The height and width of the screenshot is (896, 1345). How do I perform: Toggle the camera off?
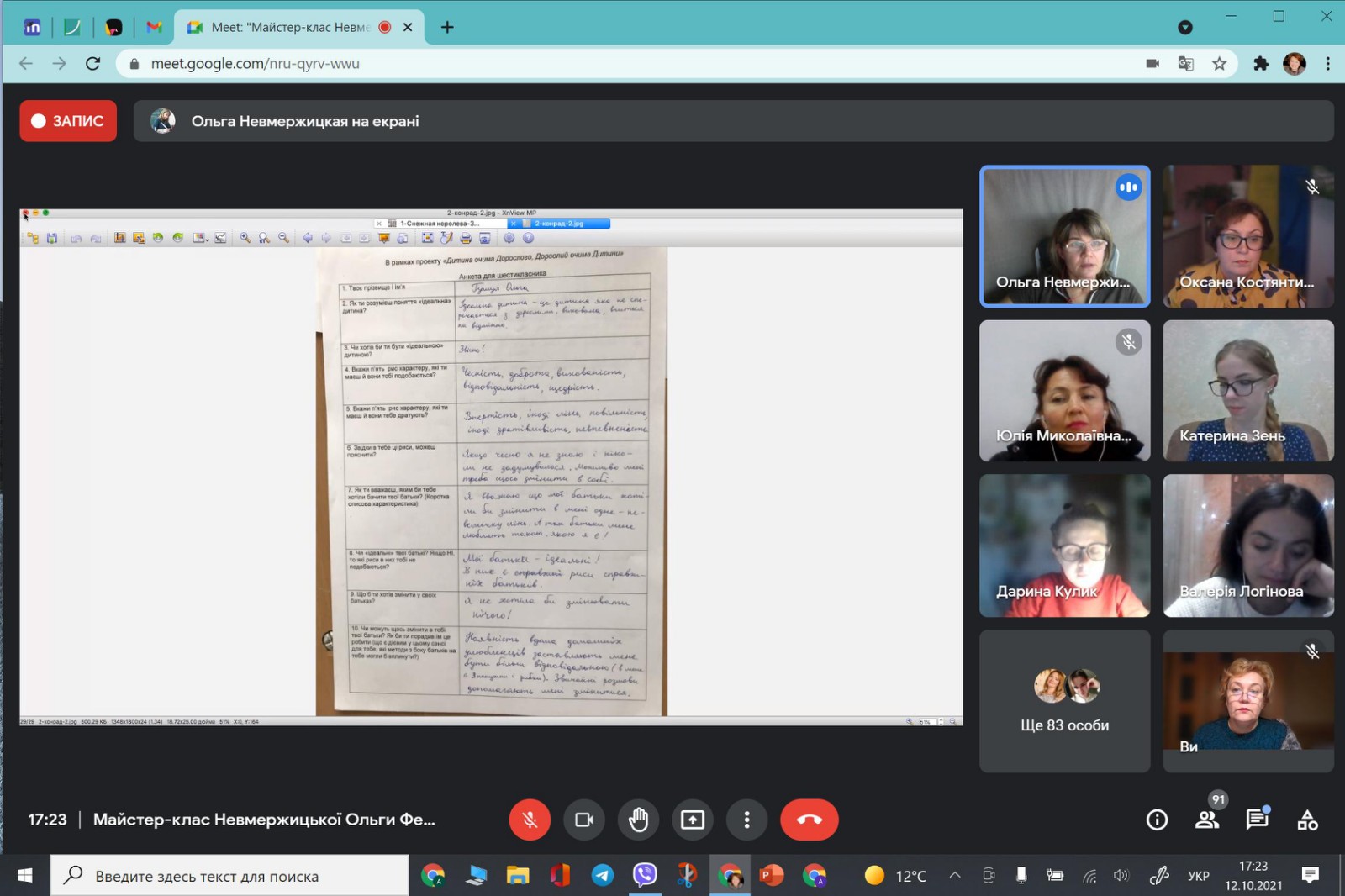(583, 820)
